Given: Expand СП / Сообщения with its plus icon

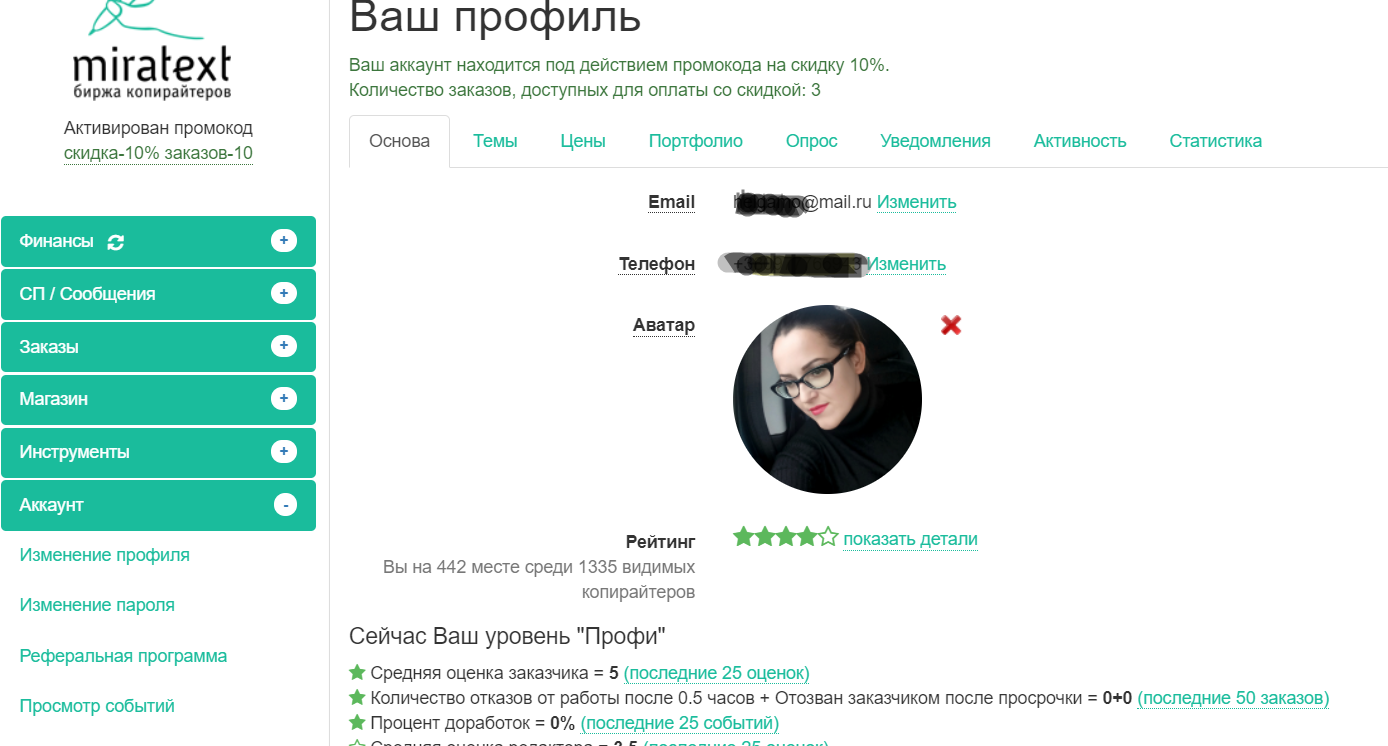Looking at the screenshot, I should pyautogui.click(x=284, y=293).
